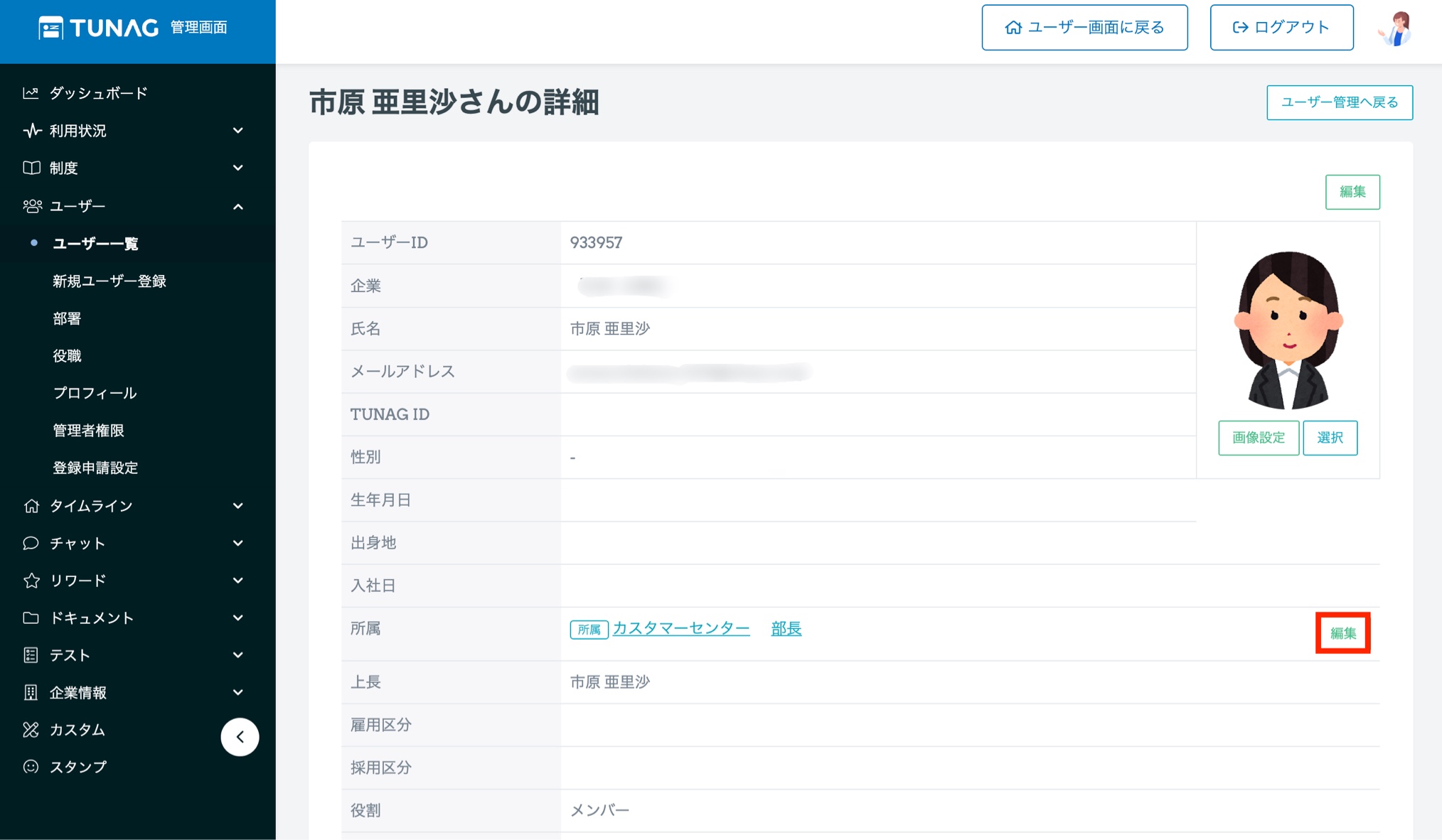Open the 部署 submenu item
This screenshot has width=1442, height=840.
[67, 318]
